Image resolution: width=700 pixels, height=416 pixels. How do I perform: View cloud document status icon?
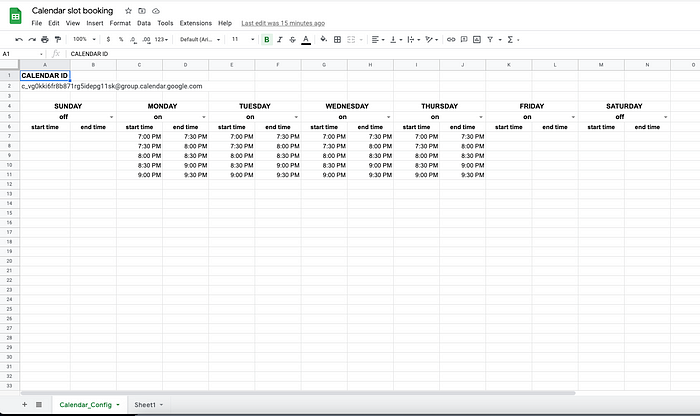156,11
